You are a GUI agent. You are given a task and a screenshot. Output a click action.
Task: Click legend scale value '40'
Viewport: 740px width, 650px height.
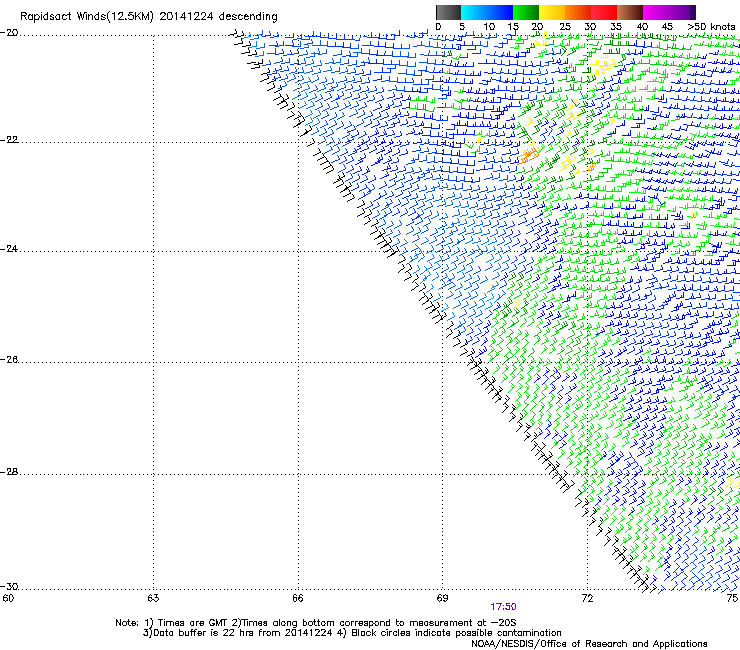pos(642,27)
